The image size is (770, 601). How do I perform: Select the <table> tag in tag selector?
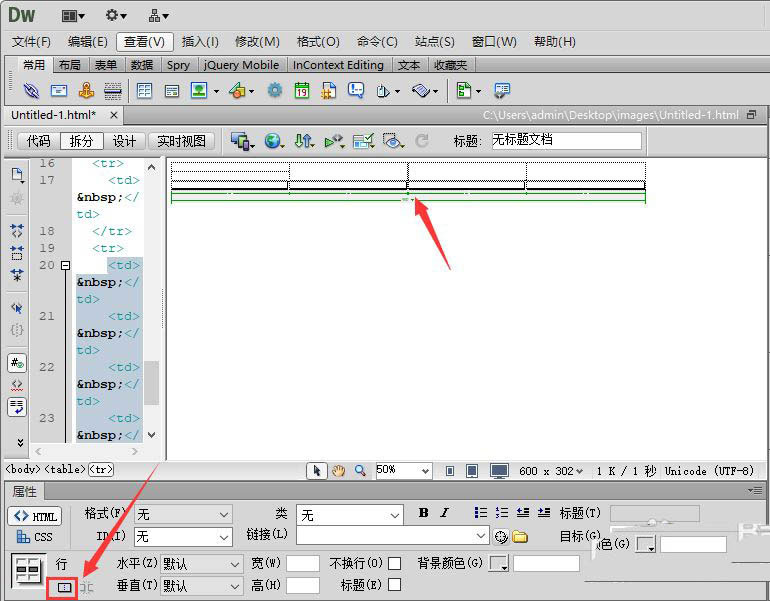click(65, 469)
